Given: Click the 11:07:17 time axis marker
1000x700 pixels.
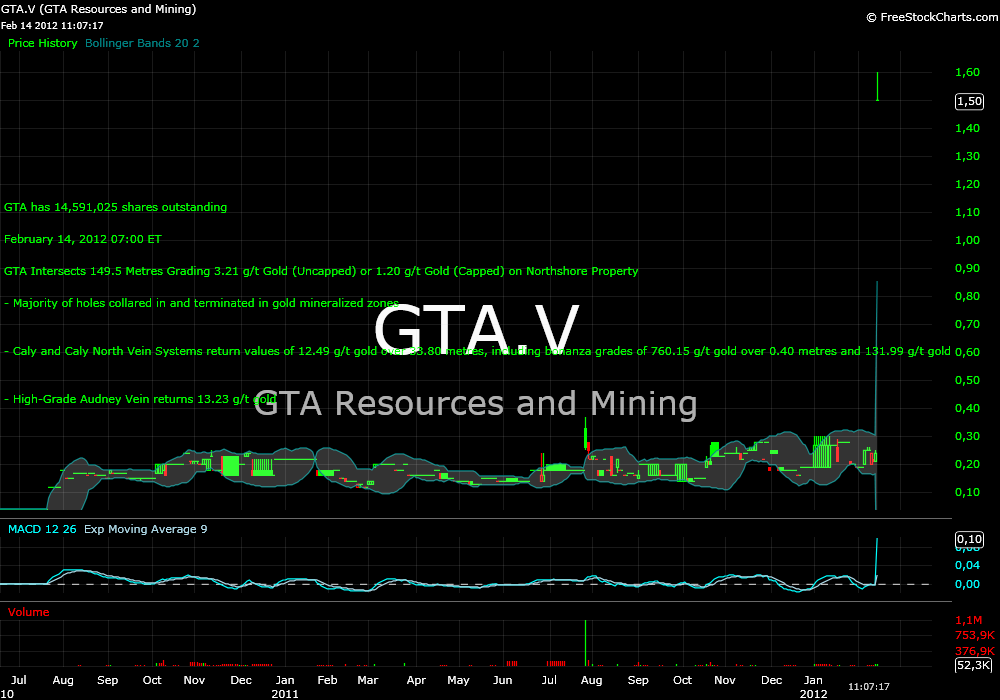Looking at the screenshot, I should tap(869, 687).
